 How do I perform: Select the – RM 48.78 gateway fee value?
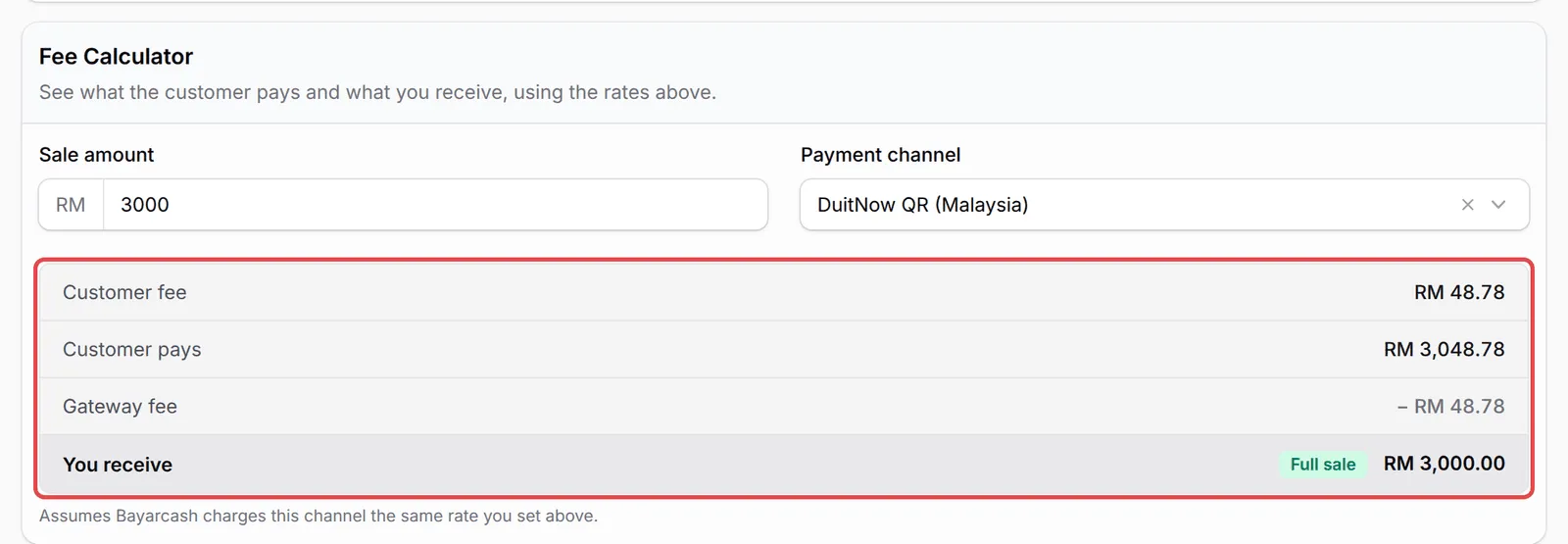tap(1450, 406)
